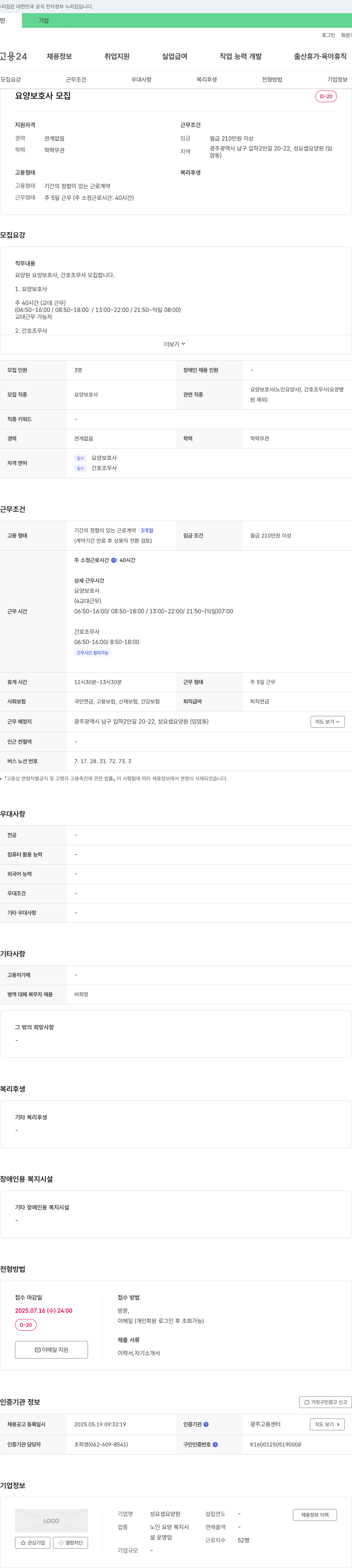Click the bus route numbers 7. 17. 28 text
This screenshot has height=1568, width=352.
(x=102, y=761)
